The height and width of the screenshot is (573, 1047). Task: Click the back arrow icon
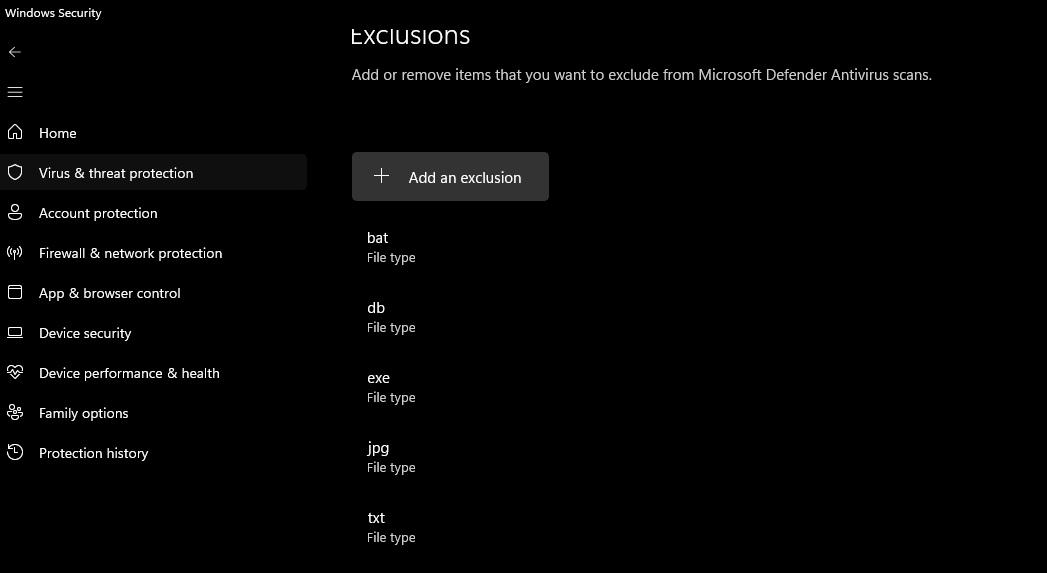pos(14,52)
